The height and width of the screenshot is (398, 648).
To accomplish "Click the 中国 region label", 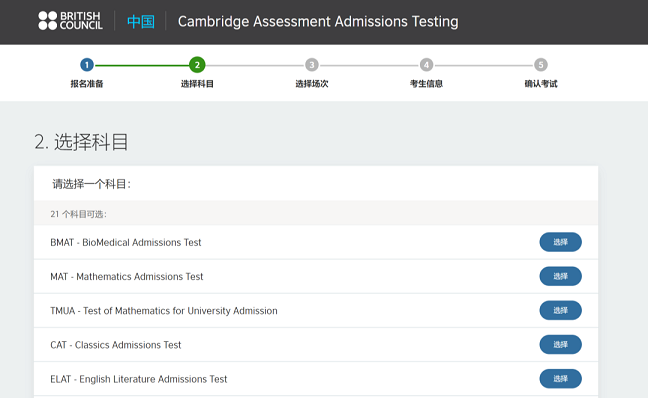I will 141,21.
